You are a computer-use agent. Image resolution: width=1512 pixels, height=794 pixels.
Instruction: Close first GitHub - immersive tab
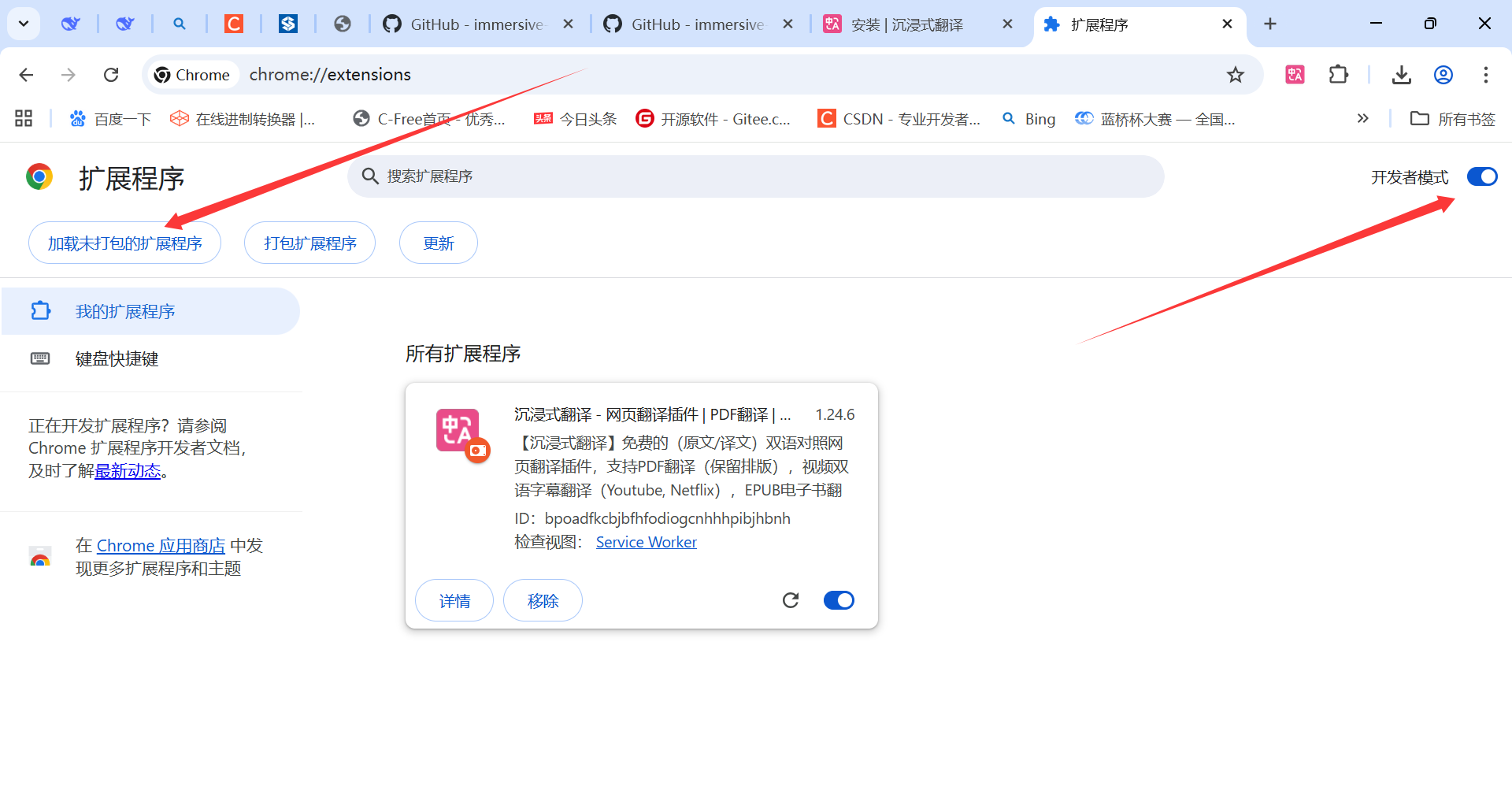(x=568, y=24)
